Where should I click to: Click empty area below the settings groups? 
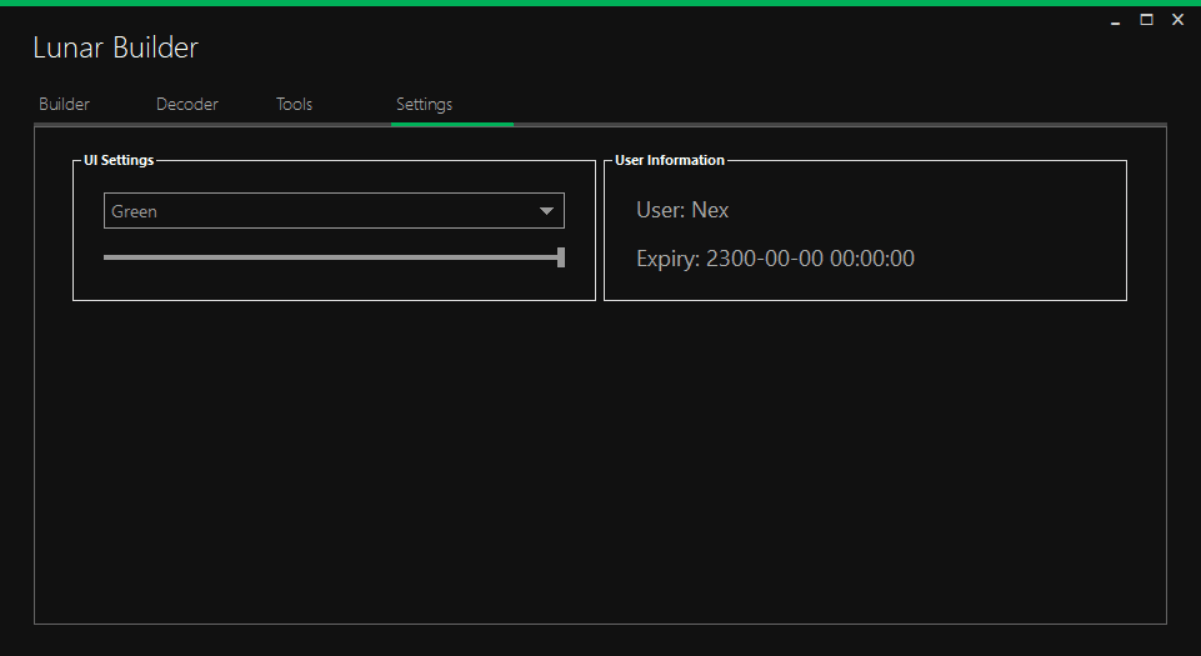coord(600,460)
